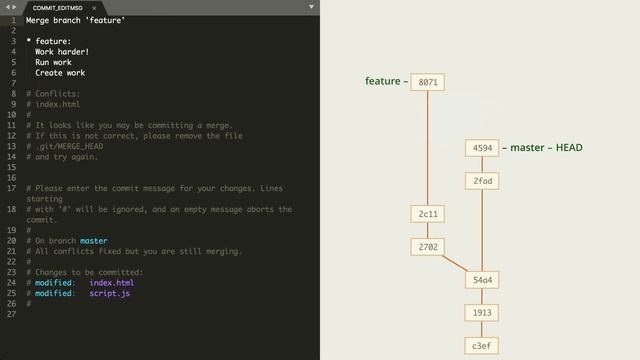
Task: Open the tab list dropdown arrow
Action: pos(311,7)
